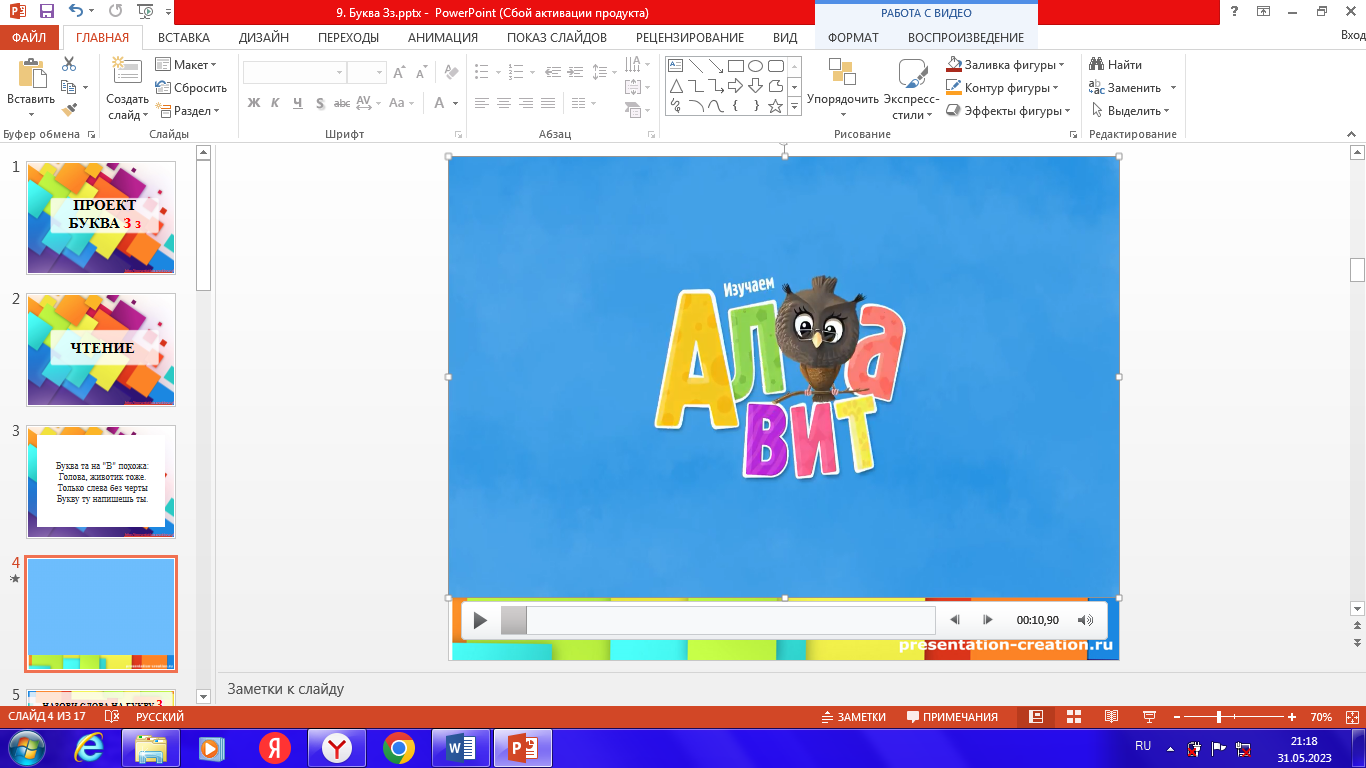Image resolution: width=1366 pixels, height=768 pixels.
Task: Toggle bold formatting (Ж)
Action: coord(254,103)
